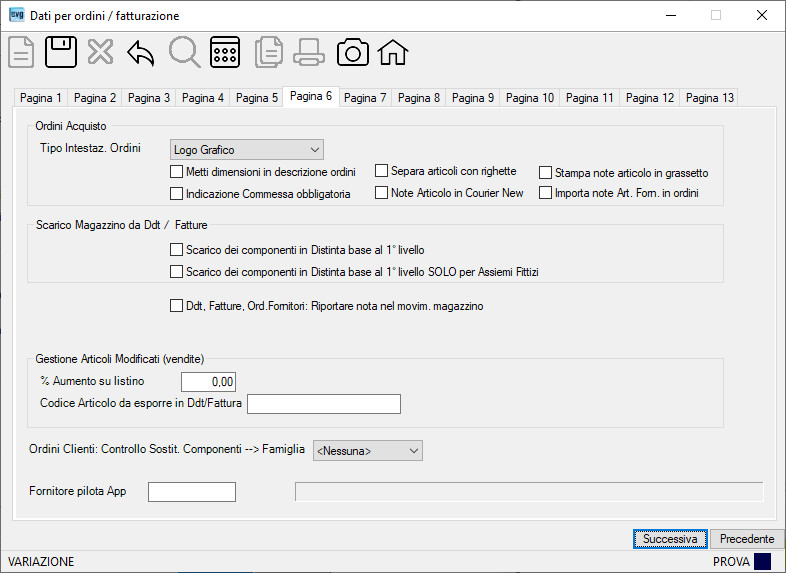Viewport: 786px width, 573px height.
Task: Click the camera screenshot icon
Action: pos(352,52)
